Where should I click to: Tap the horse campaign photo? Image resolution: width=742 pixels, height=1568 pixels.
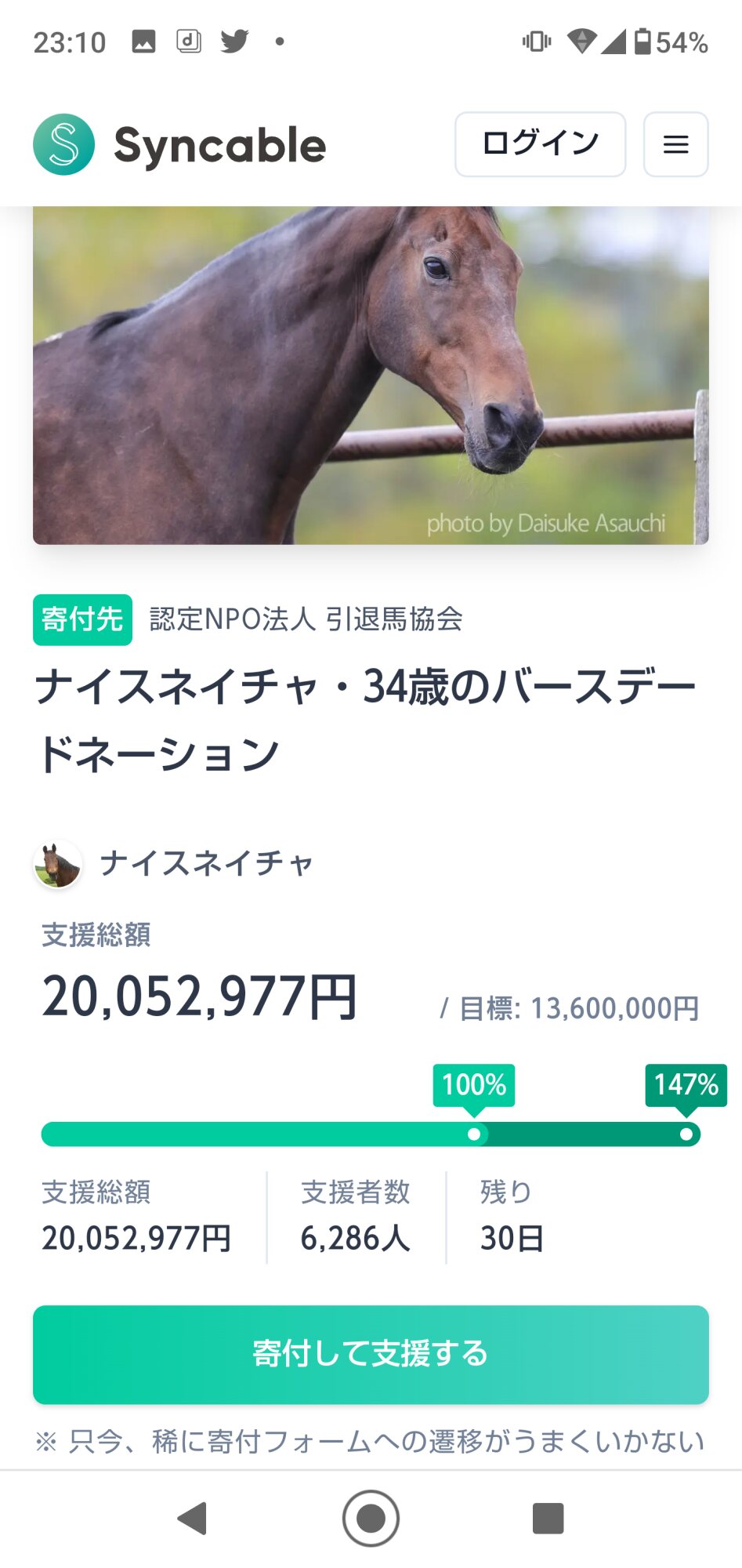click(371, 375)
